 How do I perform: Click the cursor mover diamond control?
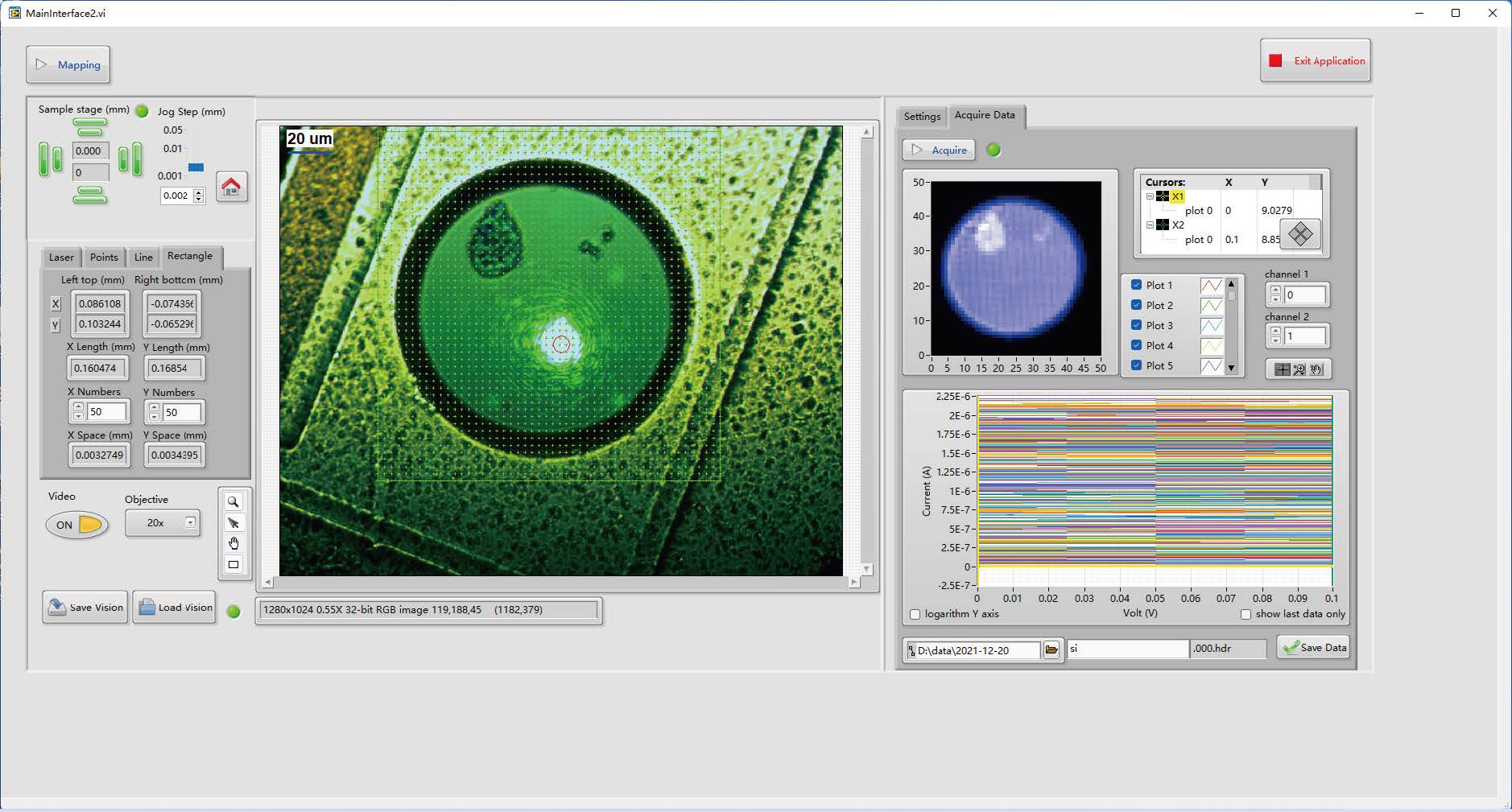[1300, 234]
